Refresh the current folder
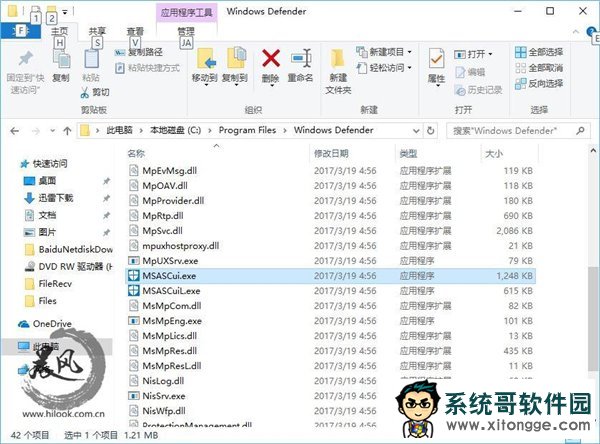 [430, 131]
